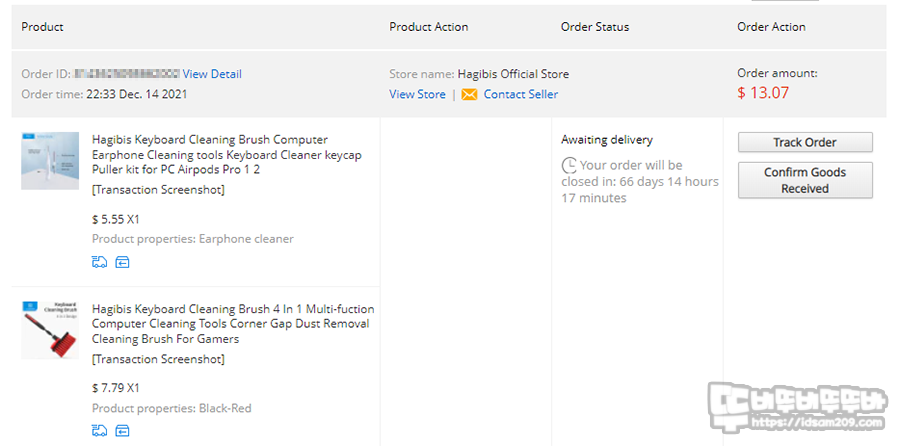Image resolution: width=900 pixels, height=446 pixels.
Task: Click truck shipping icon under Earphone cleaner item
Action: click(x=99, y=262)
